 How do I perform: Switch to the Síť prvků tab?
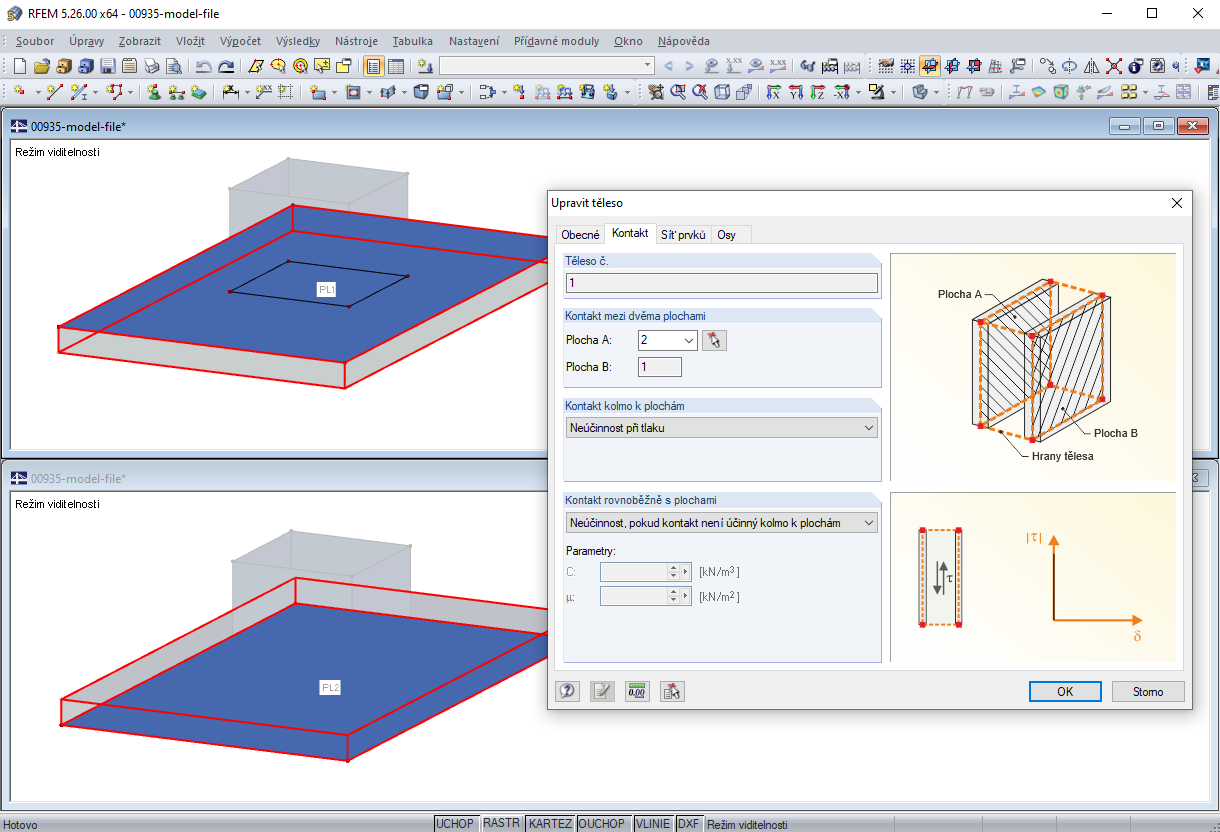click(x=684, y=235)
